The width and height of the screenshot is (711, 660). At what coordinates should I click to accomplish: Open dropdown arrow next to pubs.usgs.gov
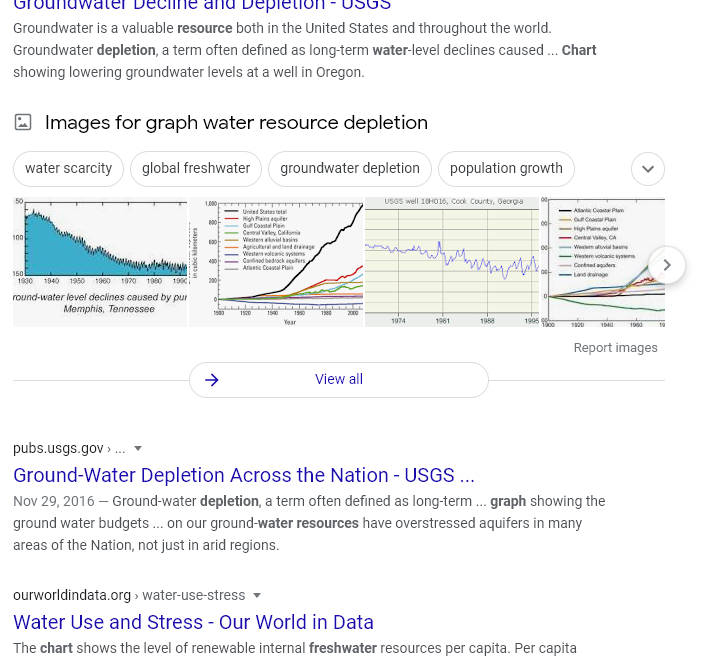[138, 449]
